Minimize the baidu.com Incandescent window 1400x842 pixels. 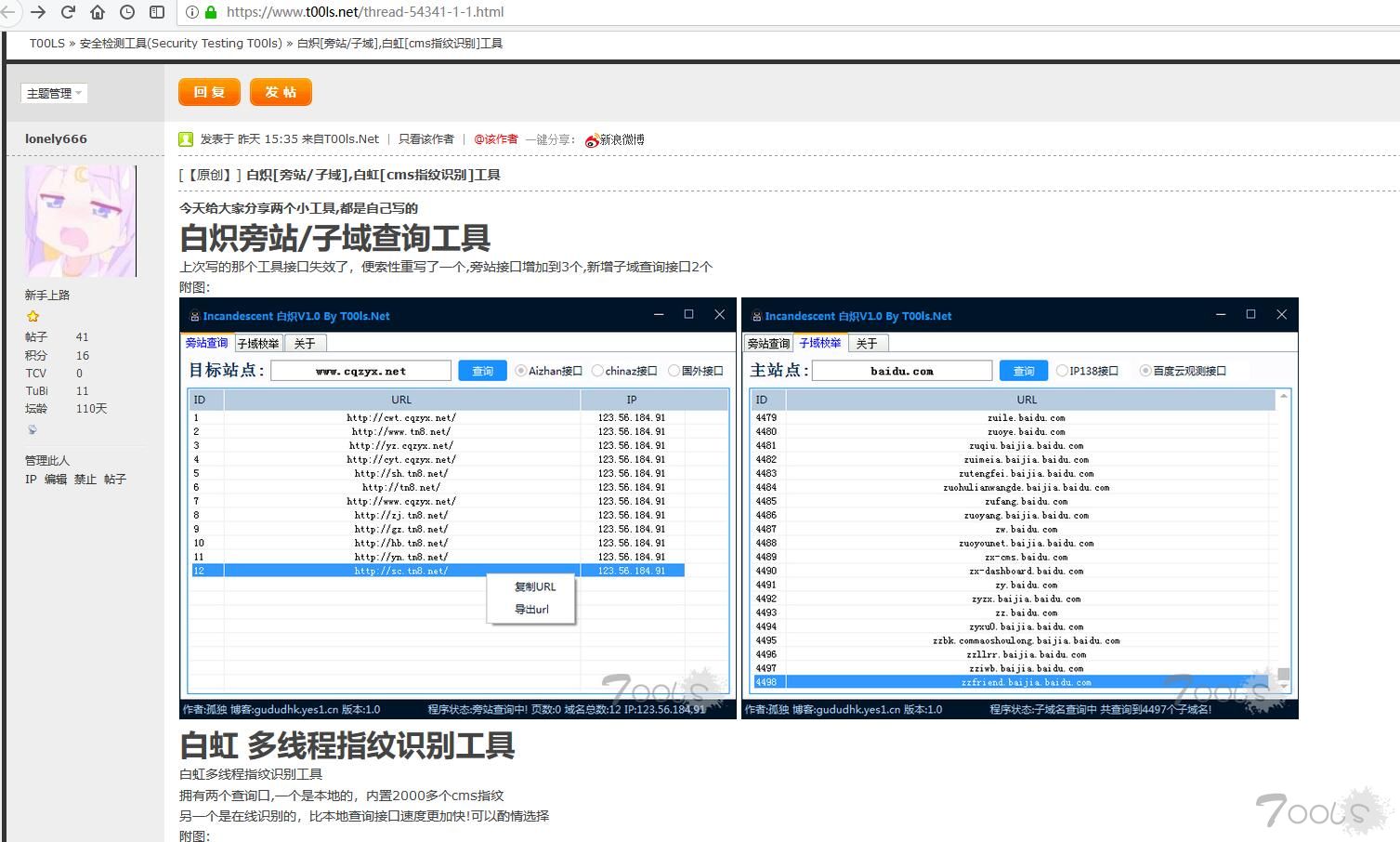pos(1221,314)
